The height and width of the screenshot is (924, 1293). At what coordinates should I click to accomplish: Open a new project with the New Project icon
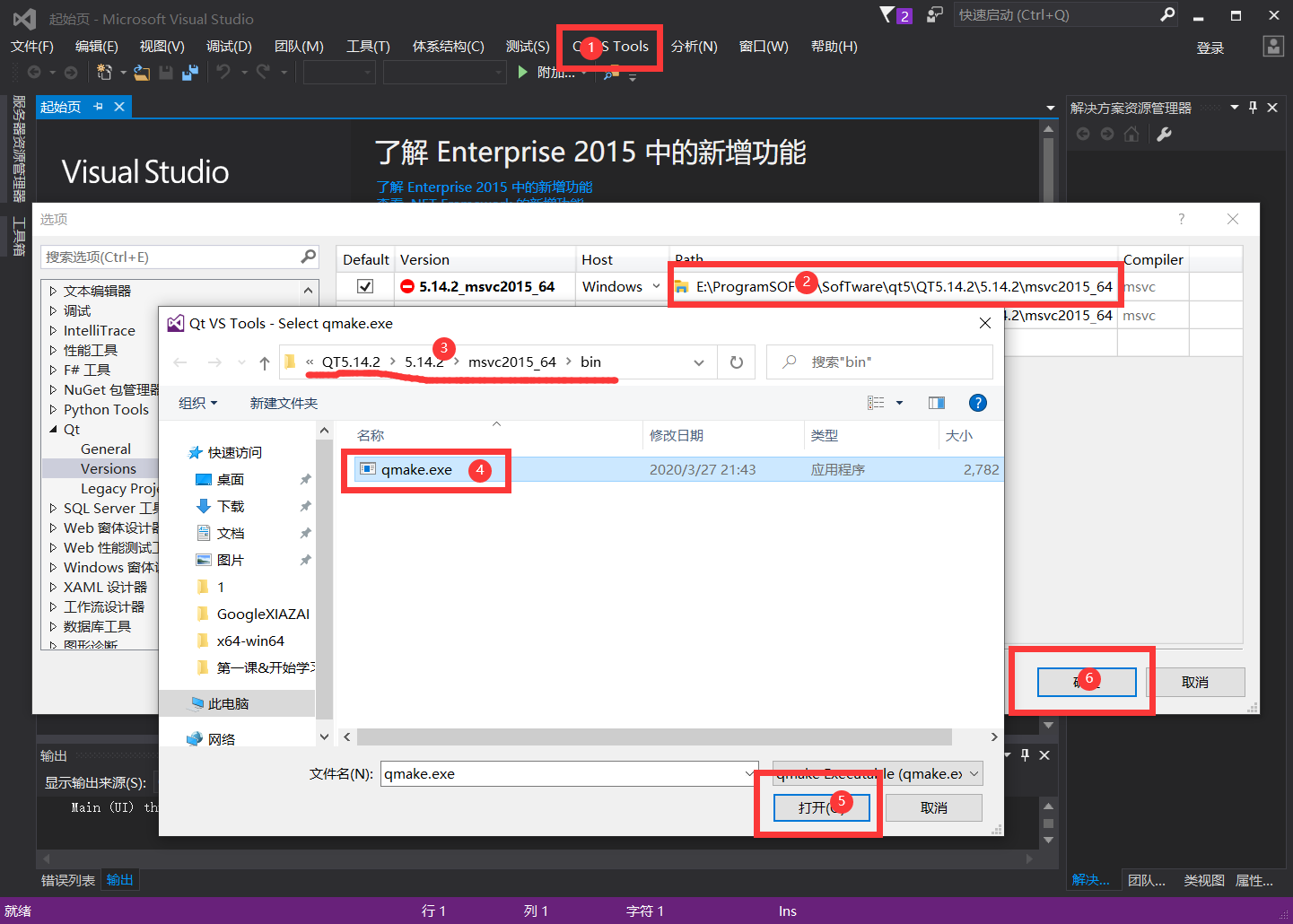click(104, 72)
